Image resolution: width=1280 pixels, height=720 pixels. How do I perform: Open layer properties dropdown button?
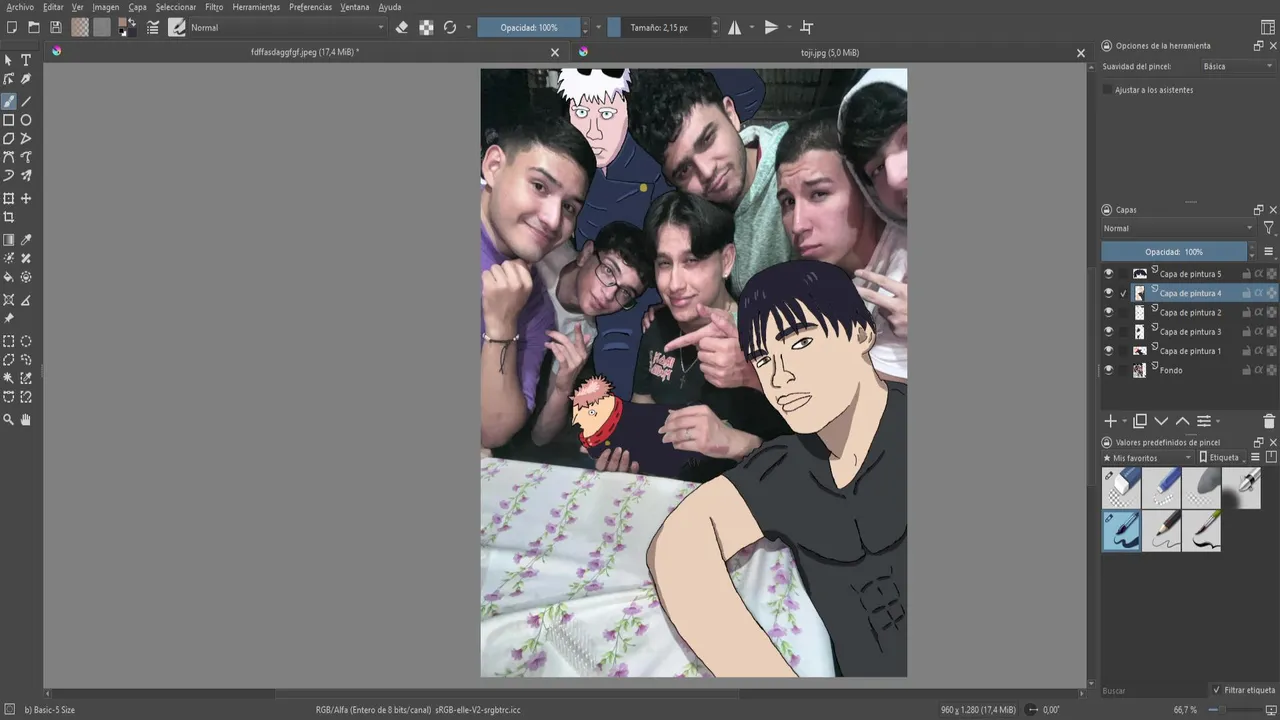(x=1204, y=421)
